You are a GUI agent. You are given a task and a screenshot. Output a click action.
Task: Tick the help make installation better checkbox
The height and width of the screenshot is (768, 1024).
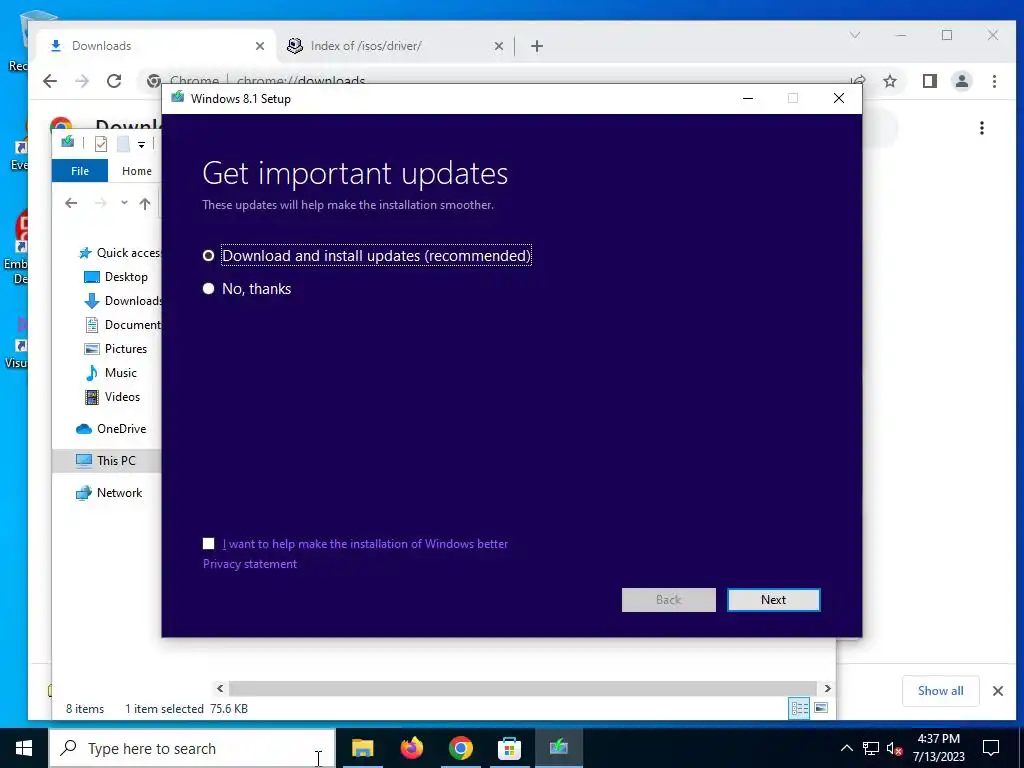point(208,543)
